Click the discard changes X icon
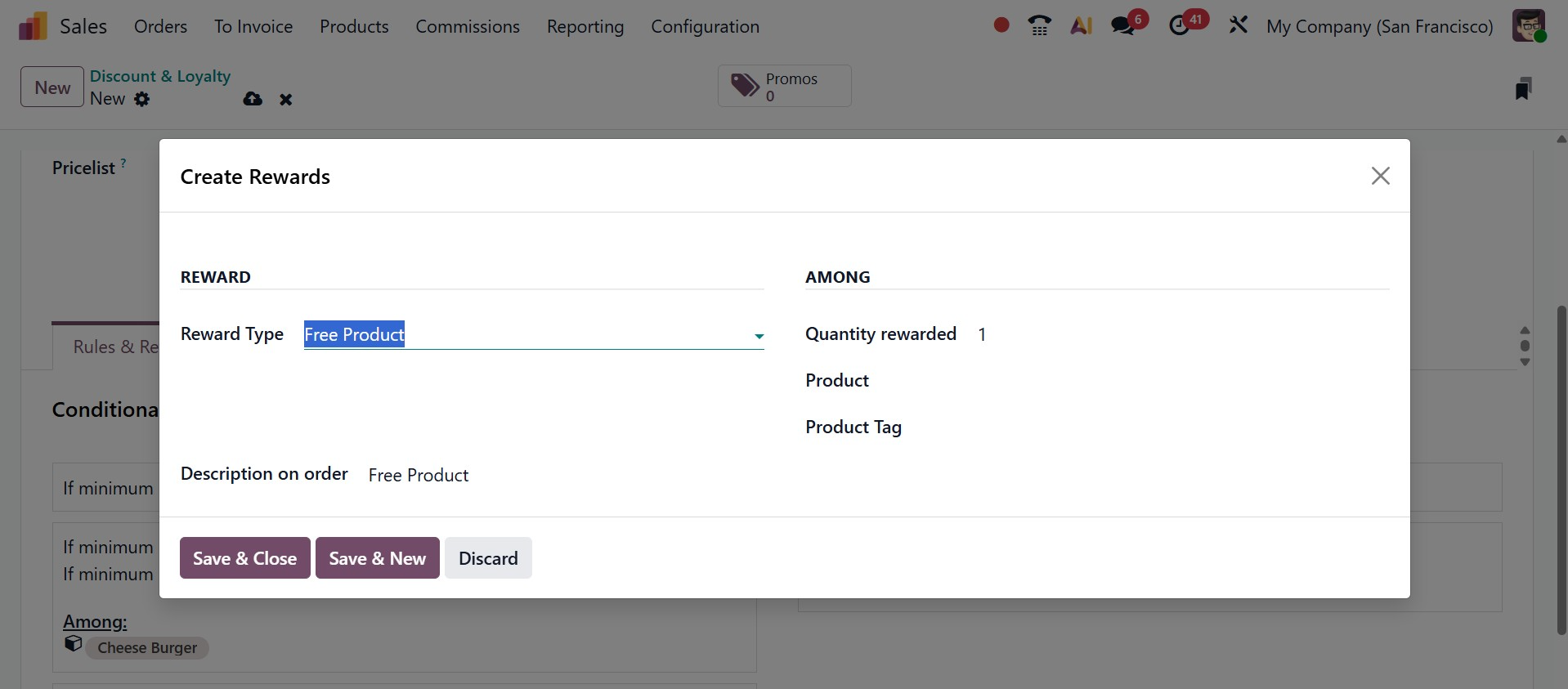The height and width of the screenshot is (689, 1568). click(x=285, y=100)
